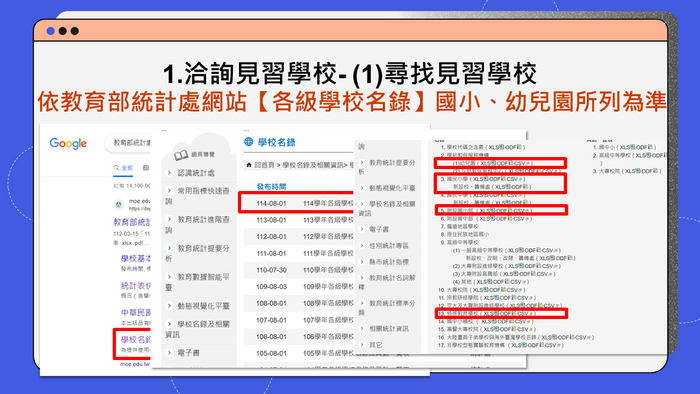Open the CSV file icon for (1)幼兒園
This screenshot has height=394, width=700.
pos(529,163)
